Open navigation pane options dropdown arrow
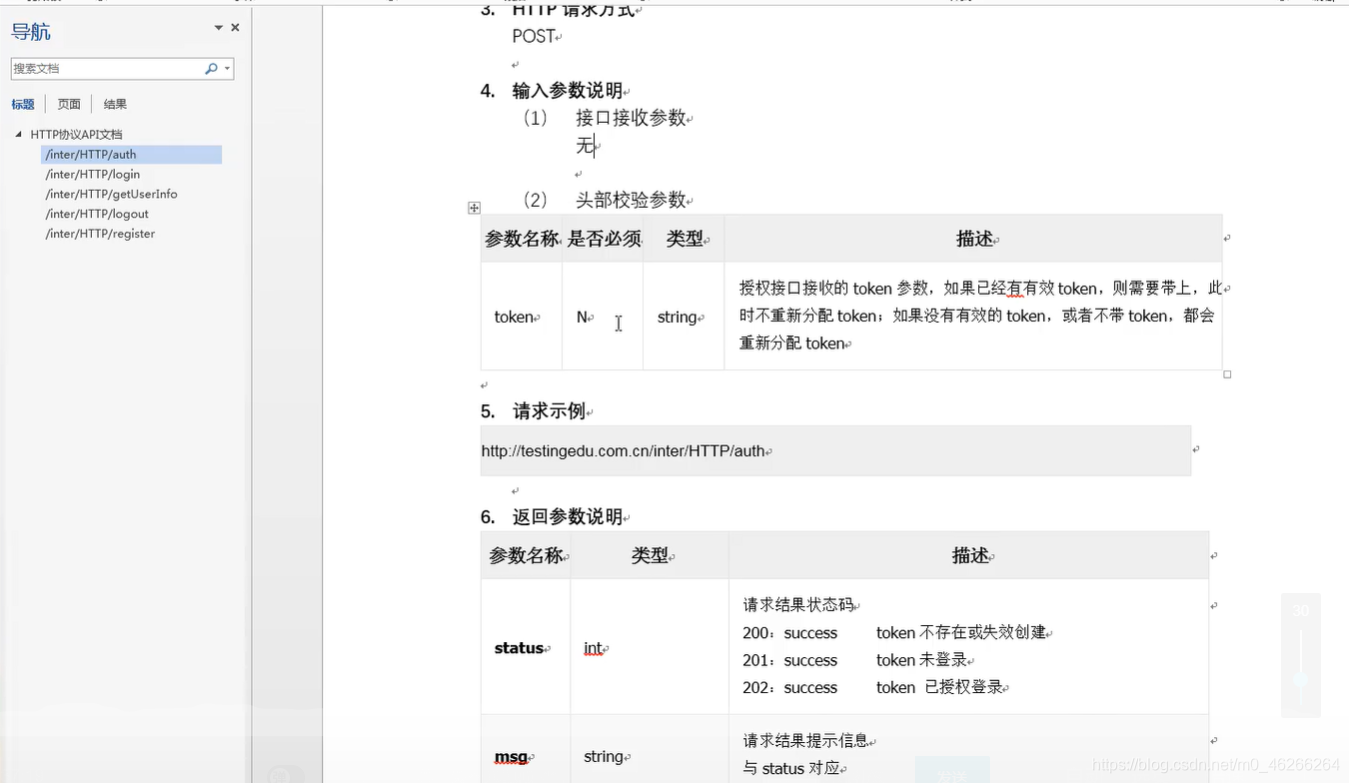The image size is (1349, 783). pos(218,28)
